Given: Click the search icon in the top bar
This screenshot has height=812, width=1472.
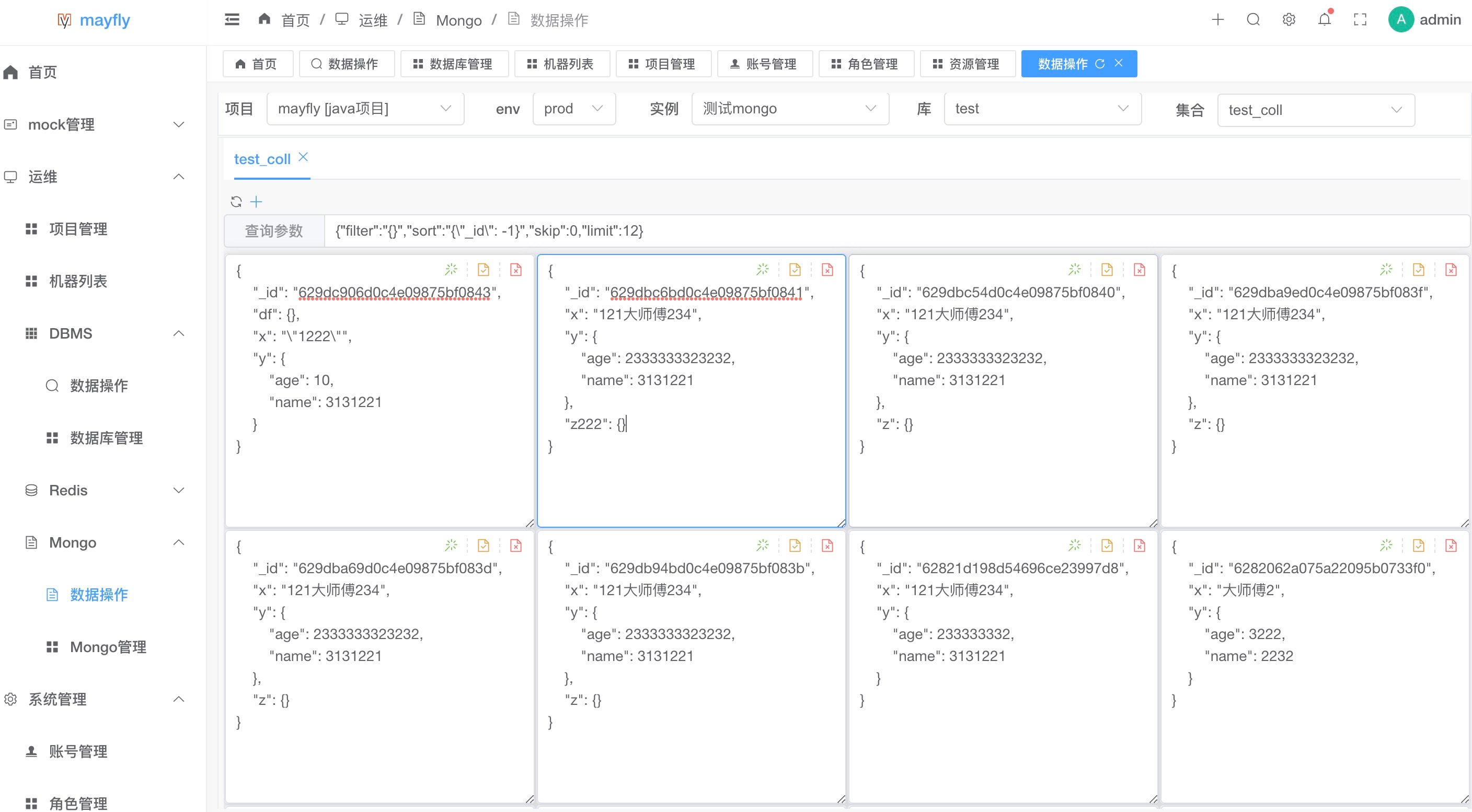Looking at the screenshot, I should [x=1252, y=20].
